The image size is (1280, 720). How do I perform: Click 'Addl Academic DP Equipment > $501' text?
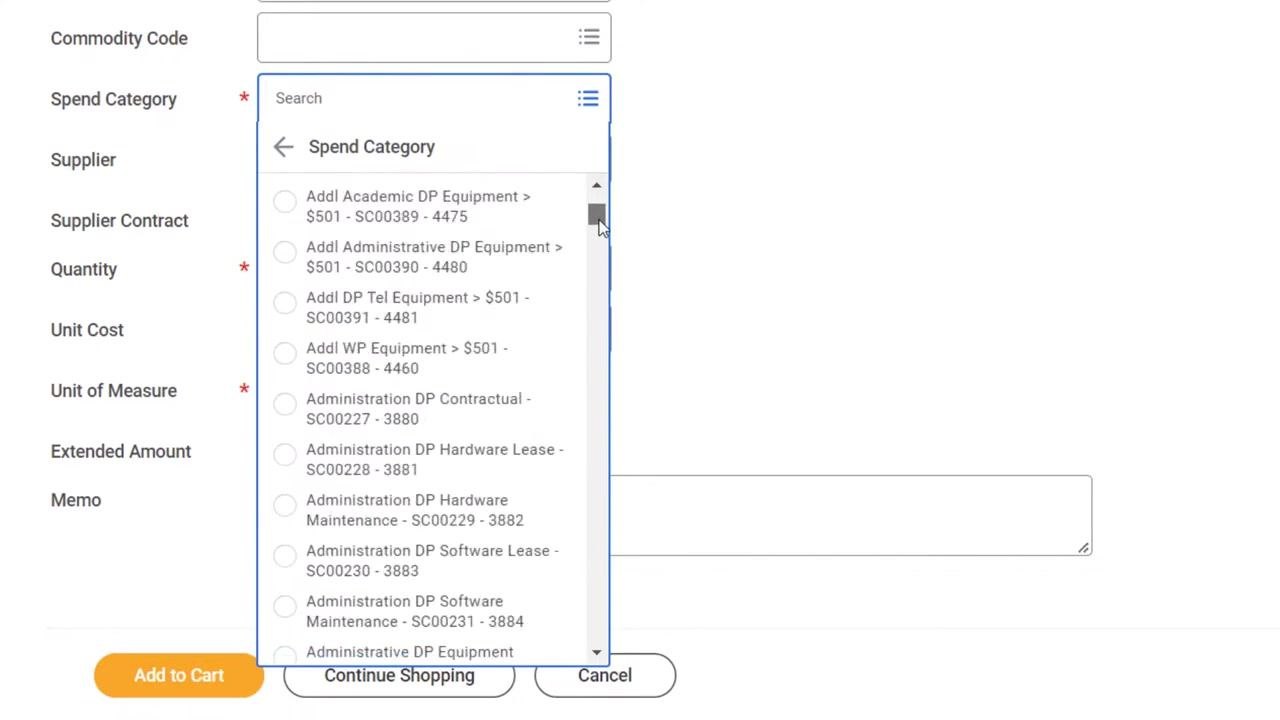(x=418, y=206)
